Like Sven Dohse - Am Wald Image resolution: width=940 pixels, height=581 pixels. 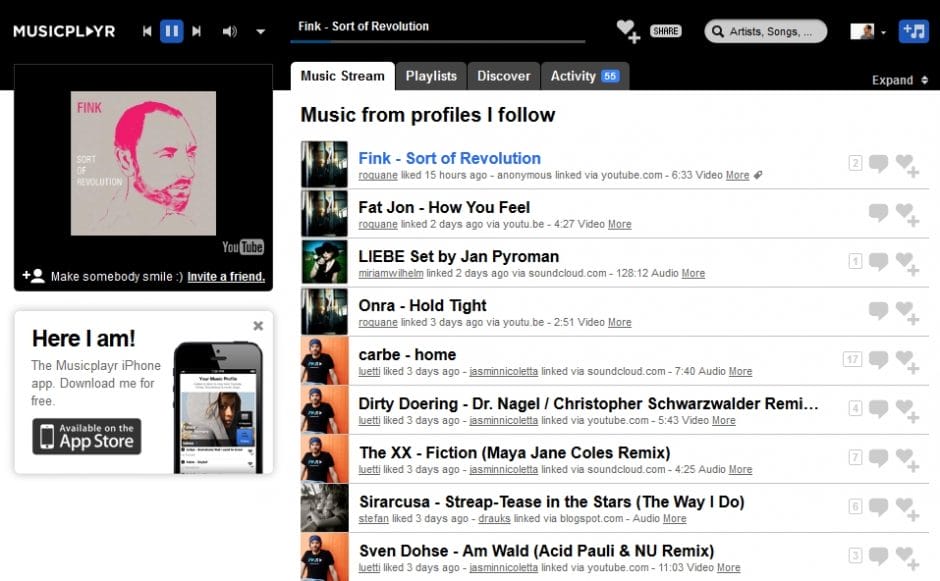pyautogui.click(x=907, y=558)
